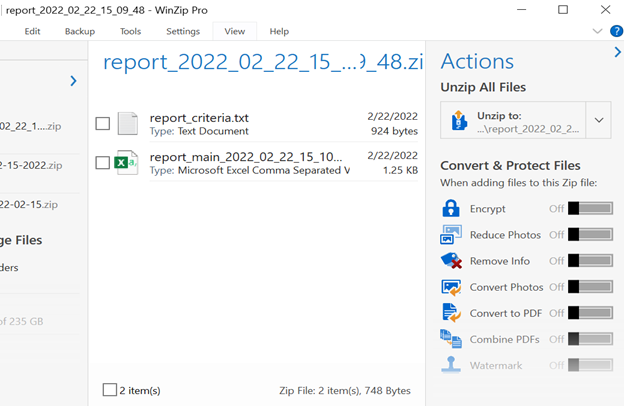Click the Convert Photos icon

451,287
